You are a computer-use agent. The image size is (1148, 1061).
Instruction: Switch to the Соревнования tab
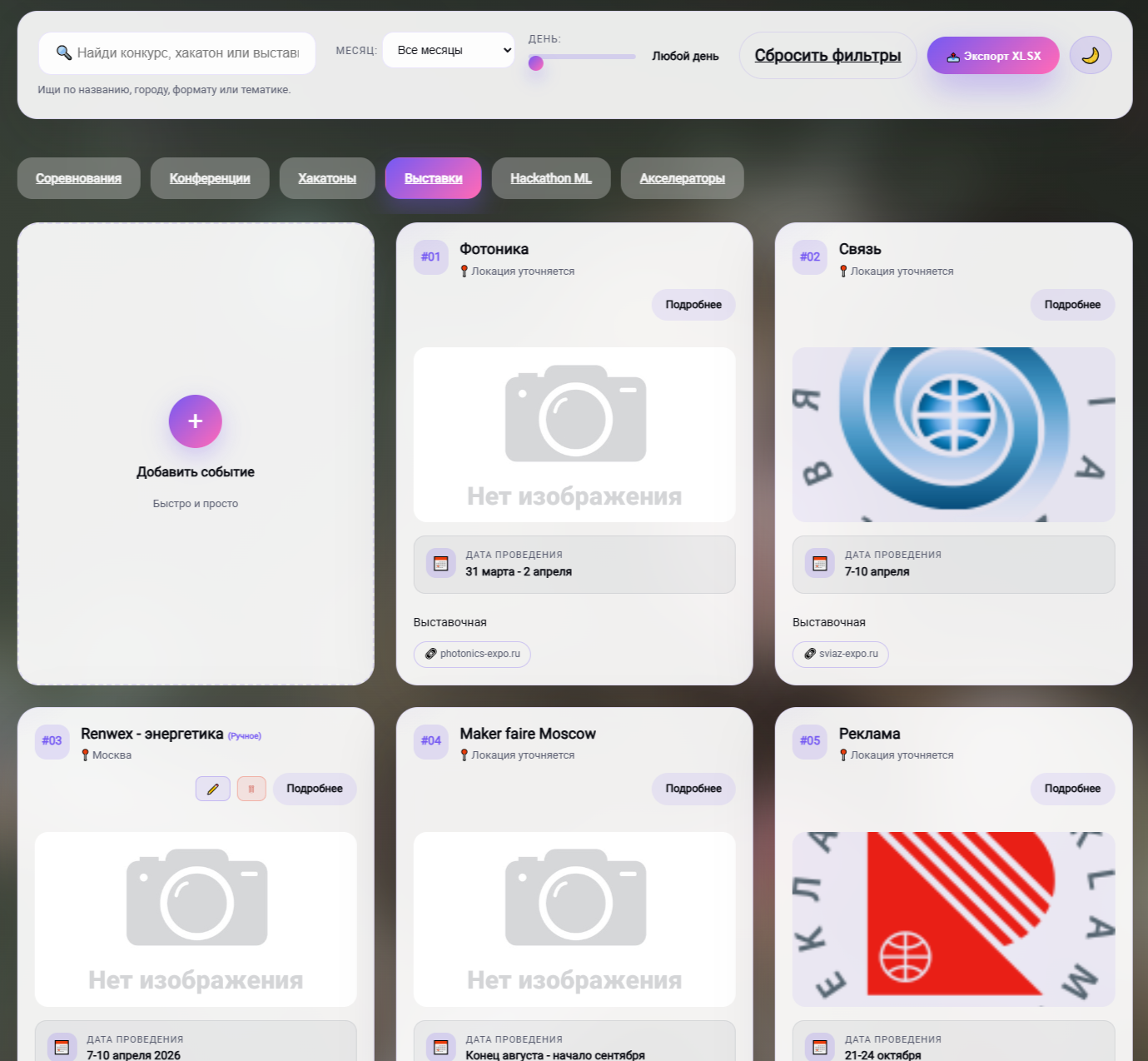(78, 178)
